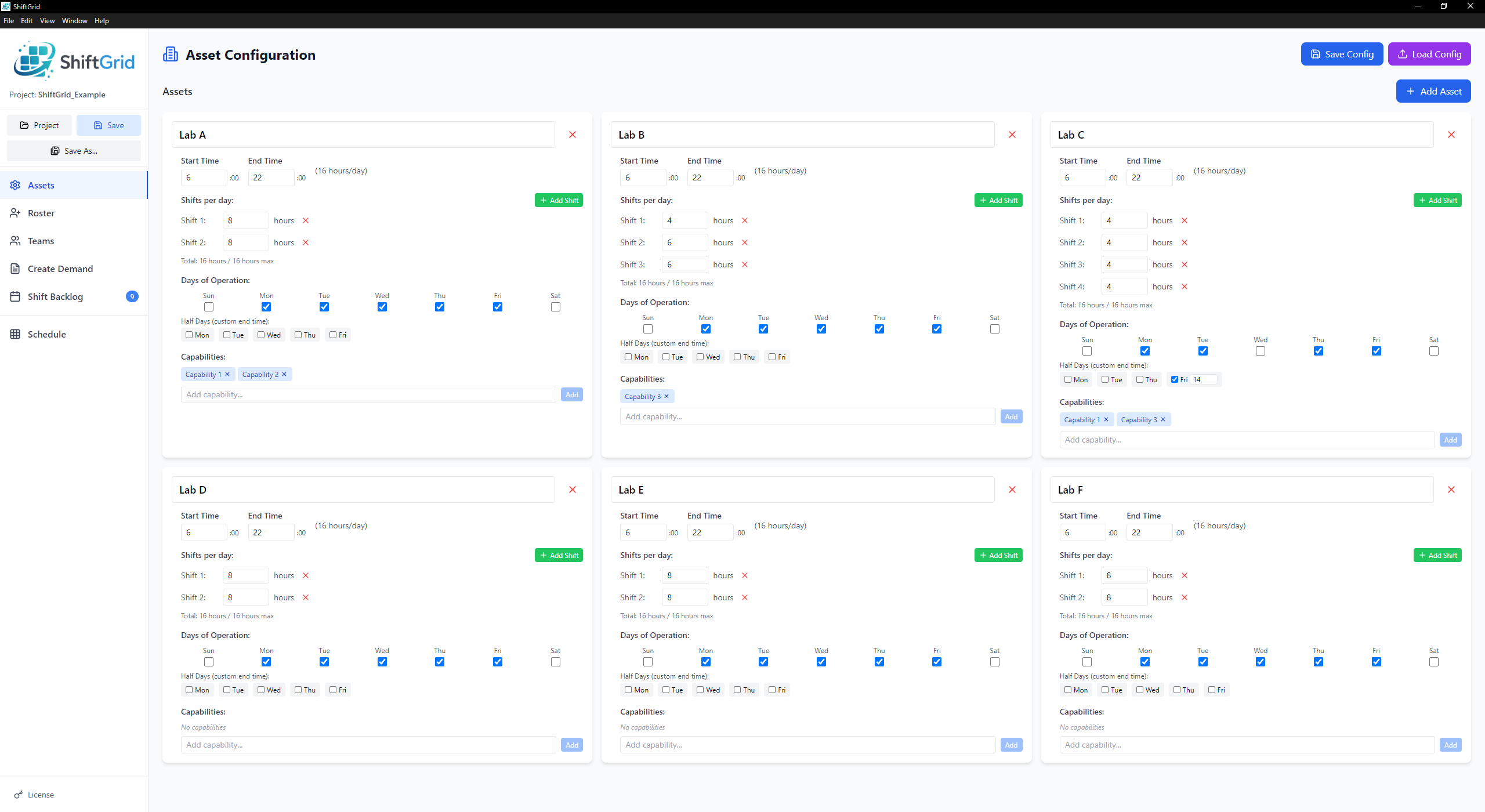Open the Teams section
This screenshot has height=812, width=1485.
[x=41, y=241]
